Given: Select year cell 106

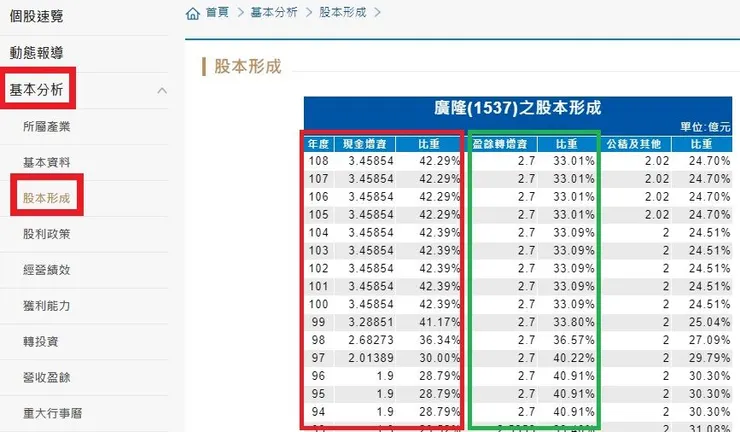Looking at the screenshot, I should pos(319,197).
